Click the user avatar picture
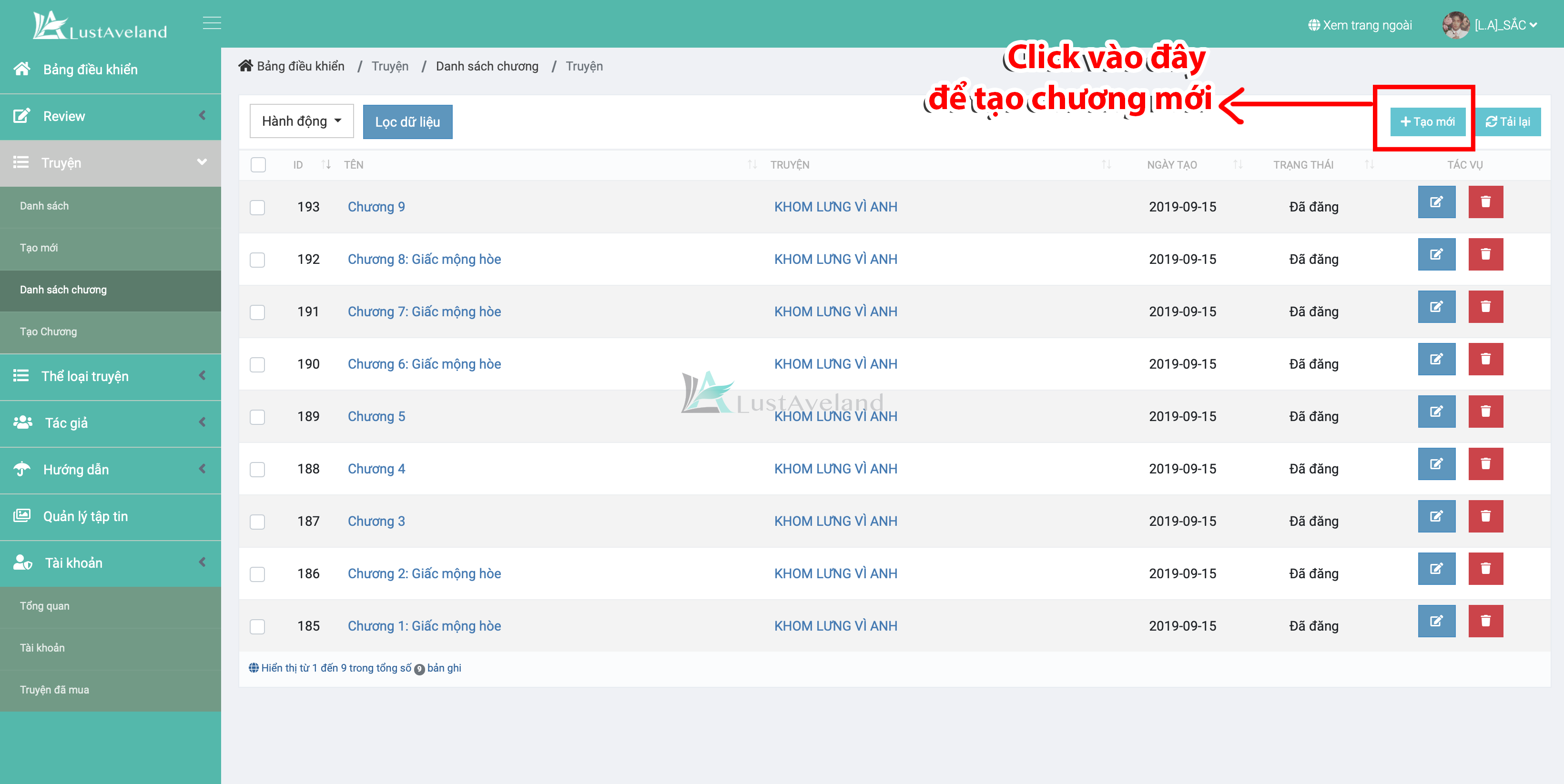This screenshot has height=784, width=1564. 1455,25
